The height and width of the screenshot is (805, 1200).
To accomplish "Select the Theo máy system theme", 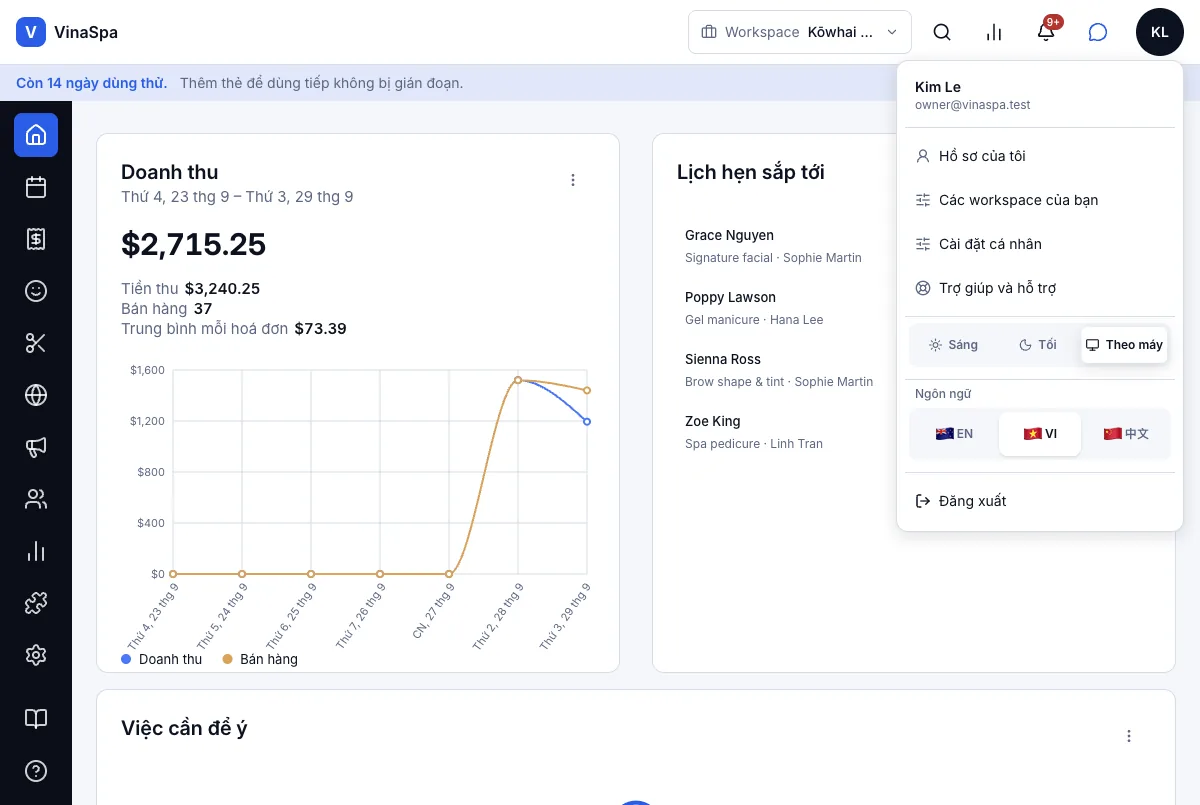I will 1125,345.
